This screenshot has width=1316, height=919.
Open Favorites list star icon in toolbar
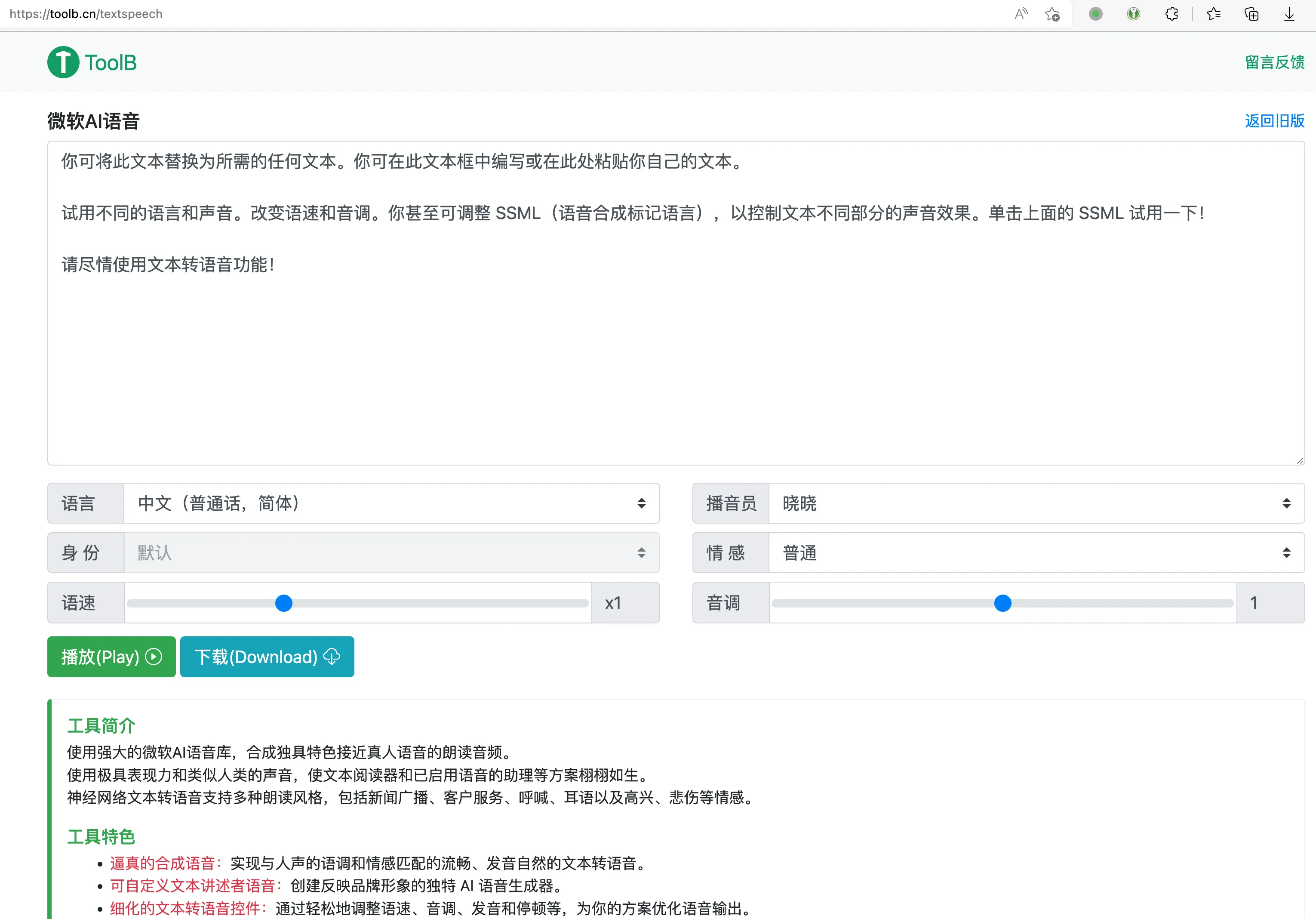(1213, 14)
